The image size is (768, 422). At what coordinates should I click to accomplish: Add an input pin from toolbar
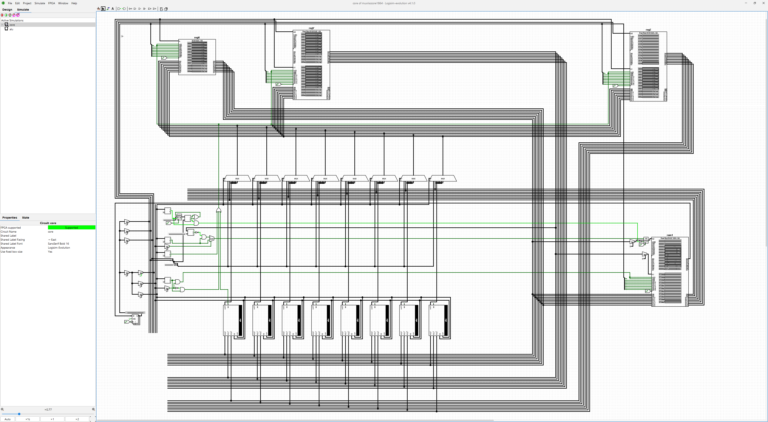[119, 8]
